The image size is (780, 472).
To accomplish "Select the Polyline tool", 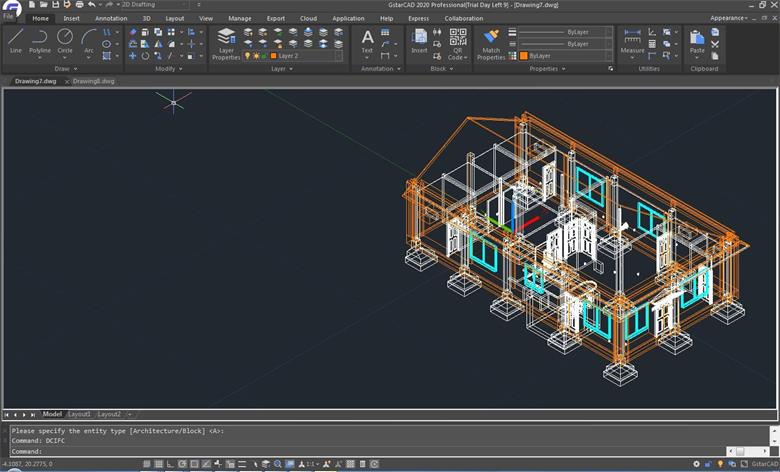I will [x=39, y=40].
